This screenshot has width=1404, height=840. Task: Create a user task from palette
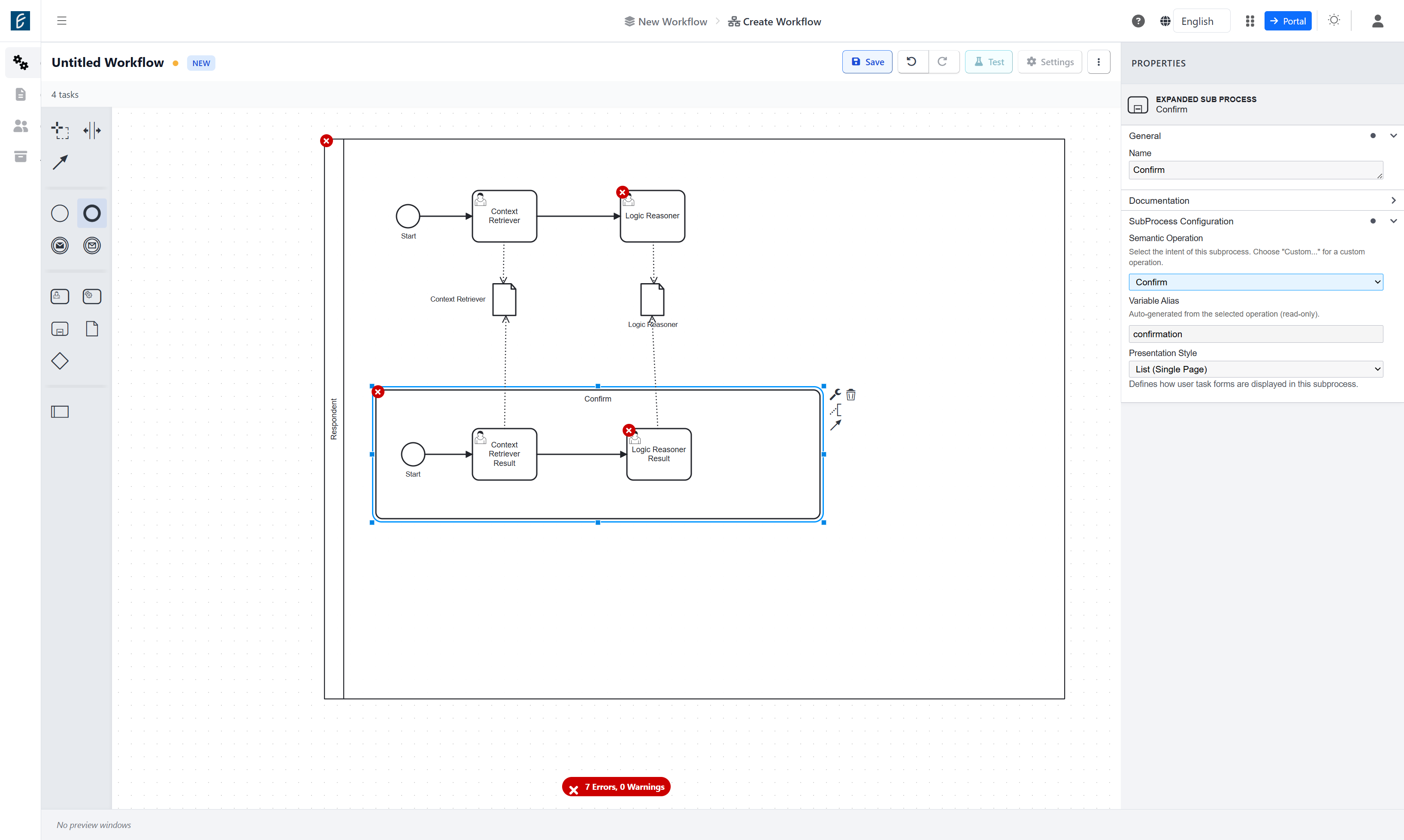click(60, 296)
